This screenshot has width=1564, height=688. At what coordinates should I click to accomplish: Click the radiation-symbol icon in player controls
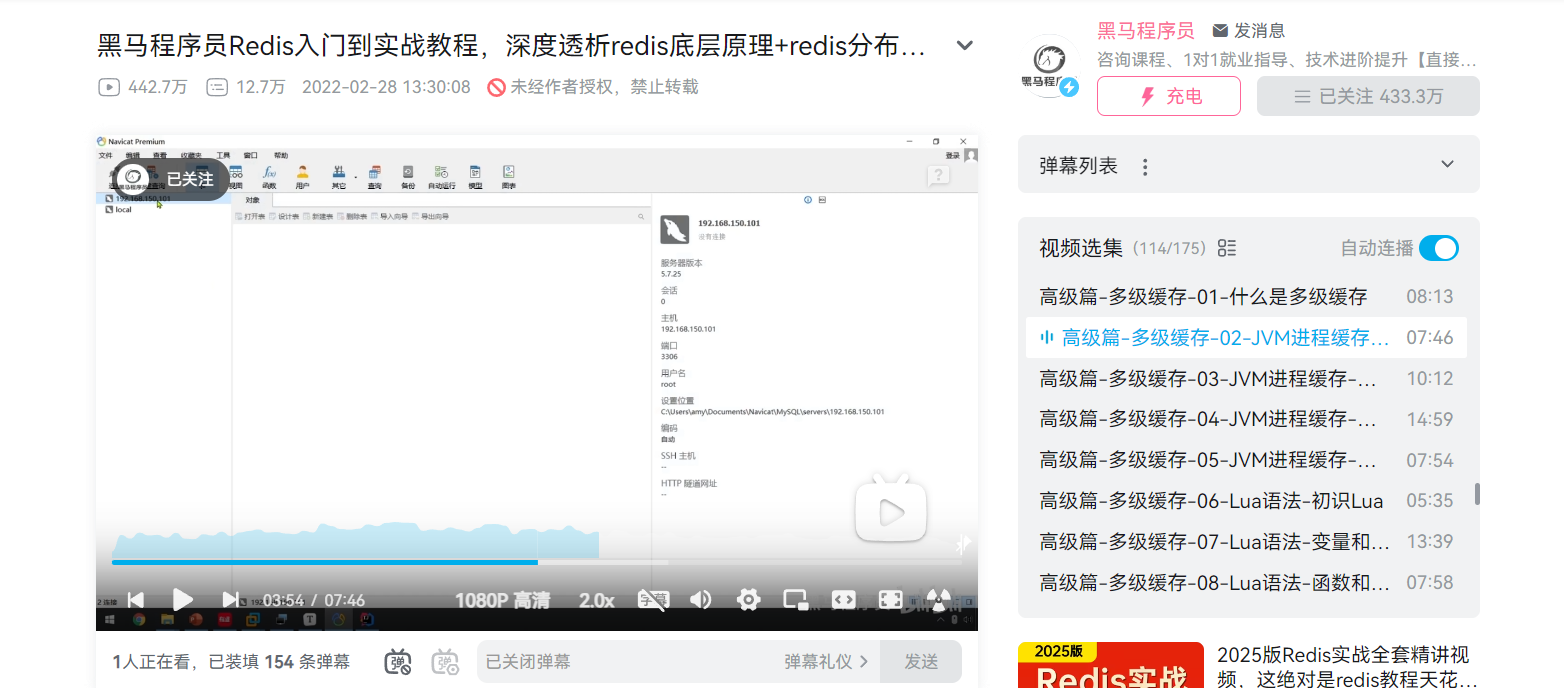pos(938,600)
